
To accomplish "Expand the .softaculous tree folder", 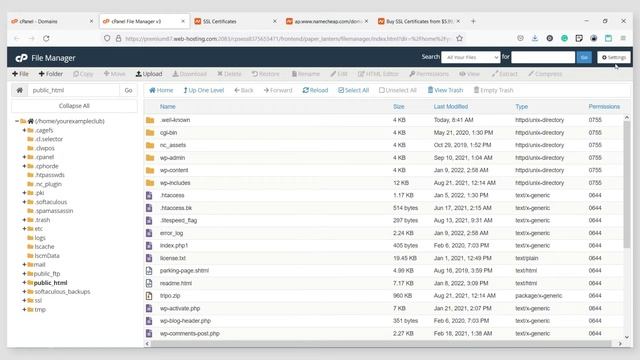I will pos(24,202).
